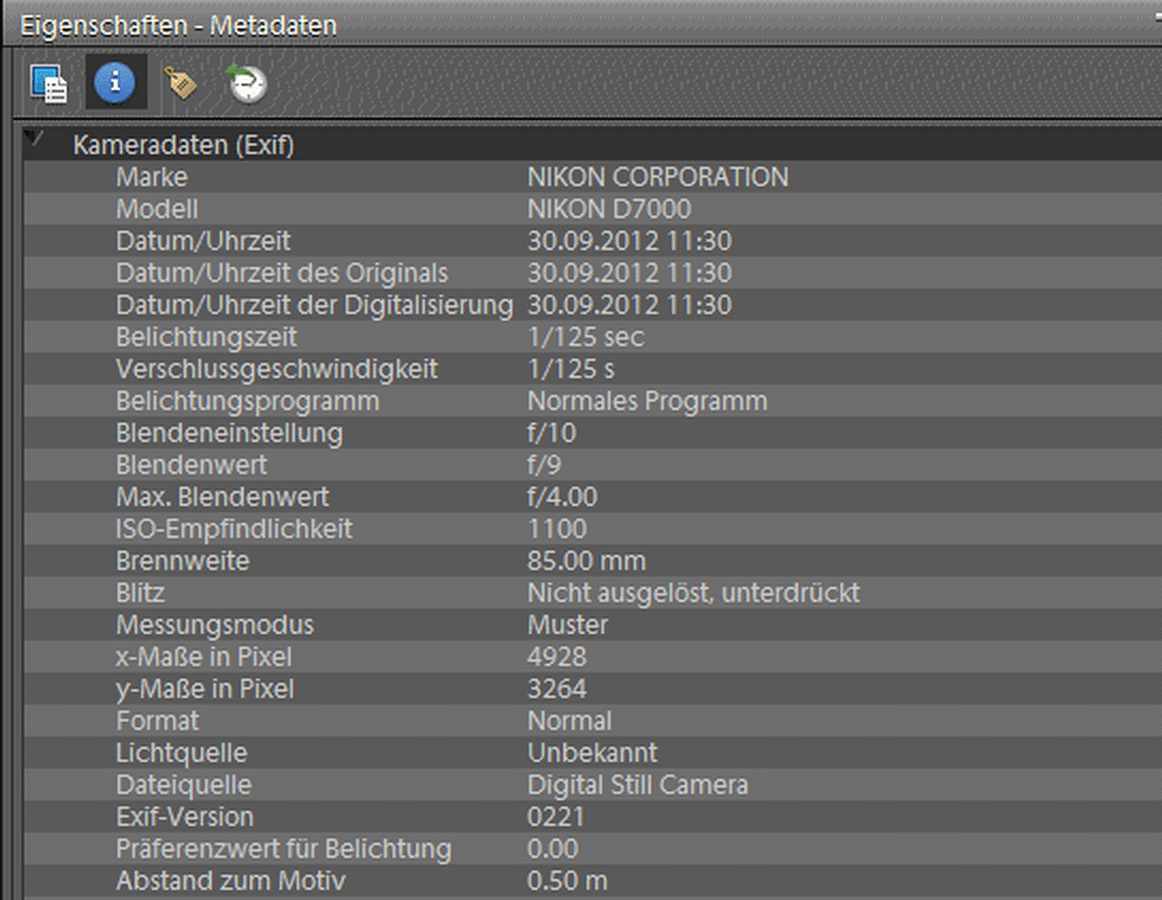Select the Präferenzwert für Belichtung label
This screenshot has height=900, width=1162.
[x=284, y=849]
